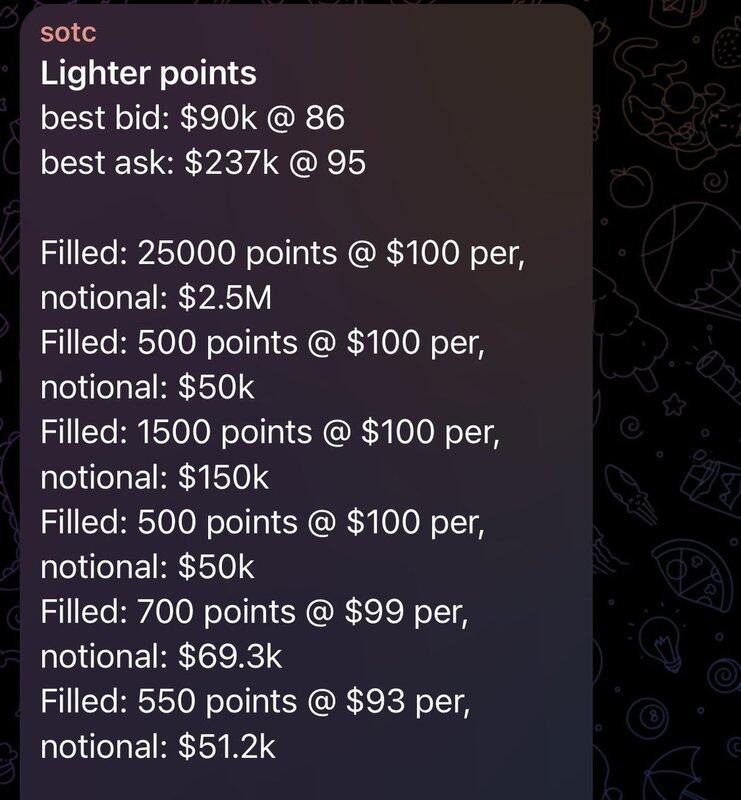Select the best bid $90k line
This screenshot has width=741, height=800.
pos(192,118)
